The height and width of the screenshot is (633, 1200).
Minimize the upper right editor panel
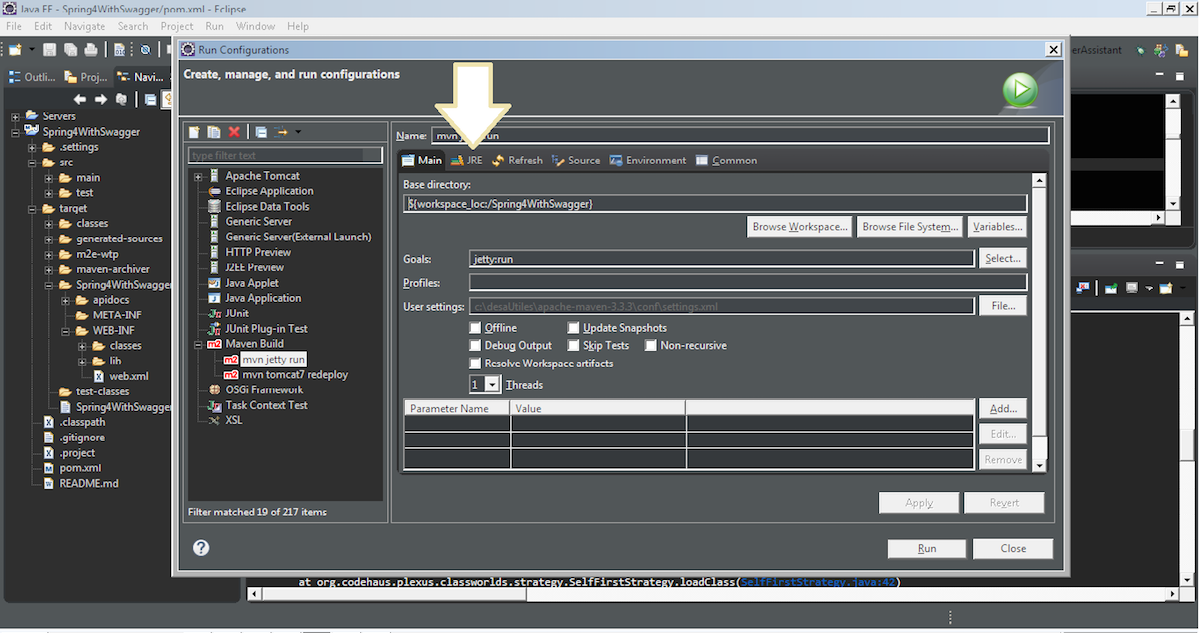(1159, 74)
